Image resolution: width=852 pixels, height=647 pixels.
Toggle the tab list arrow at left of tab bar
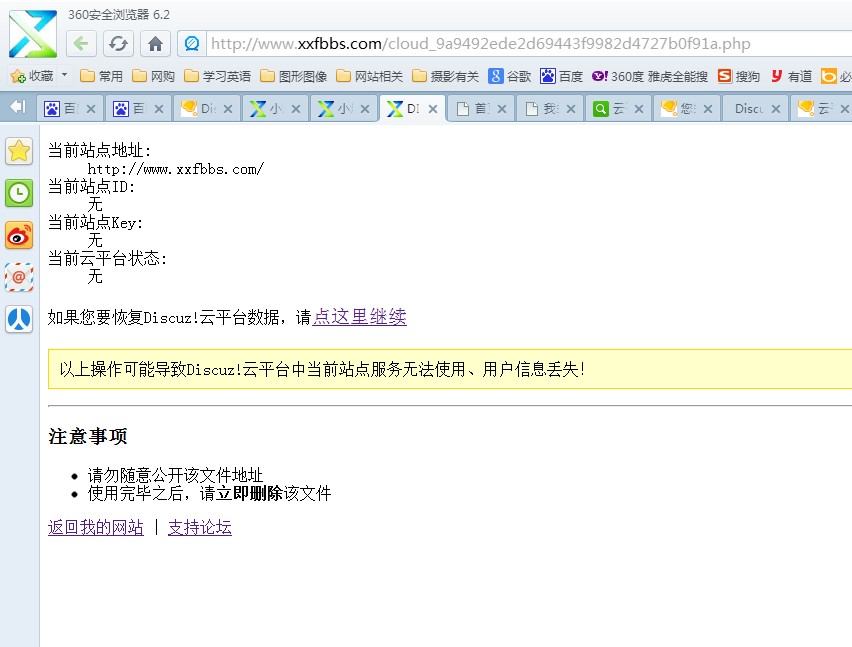[x=18, y=106]
